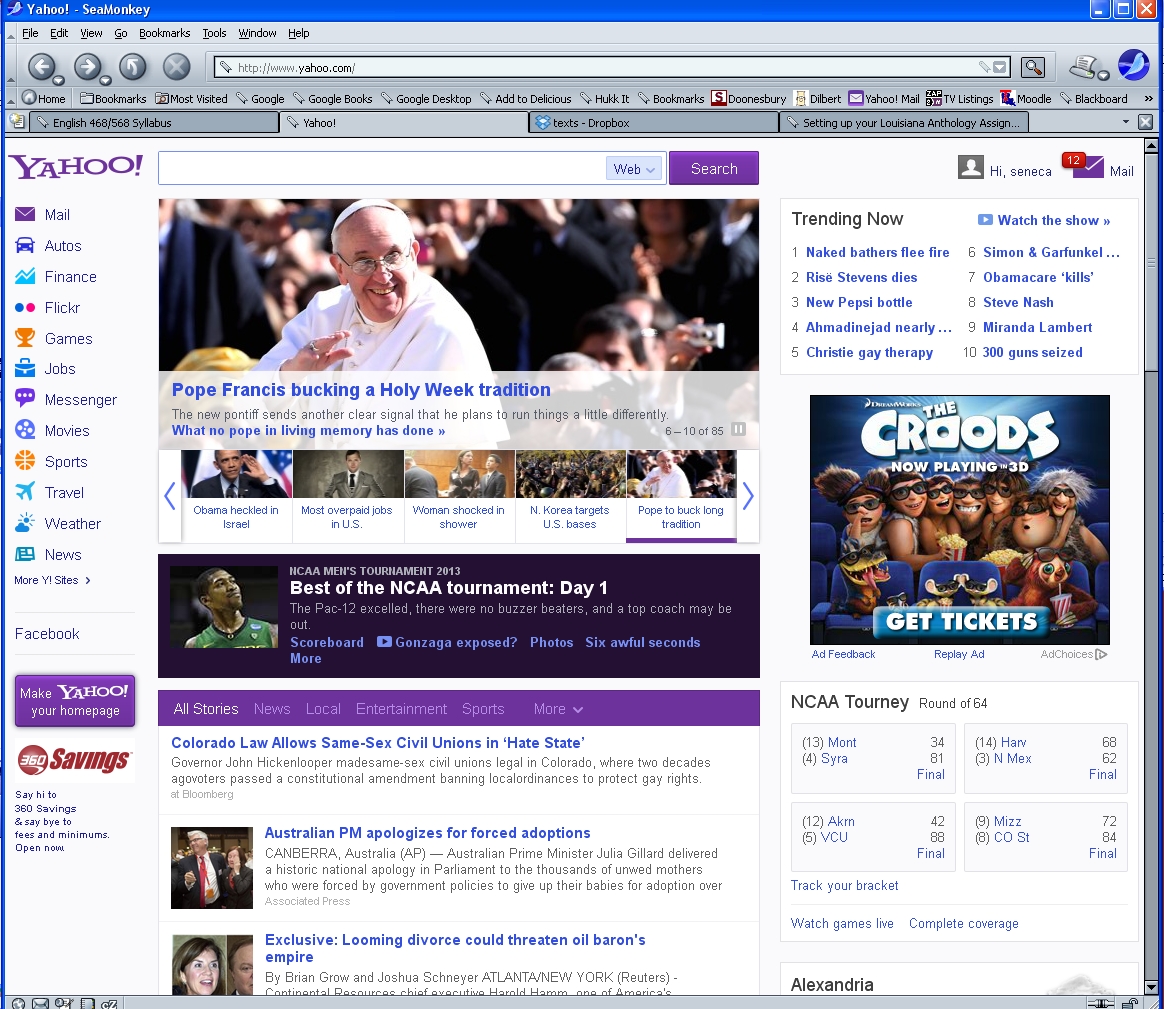Click the Messenger chat bubble icon
The height and width of the screenshot is (1009, 1164).
click(x=25, y=400)
